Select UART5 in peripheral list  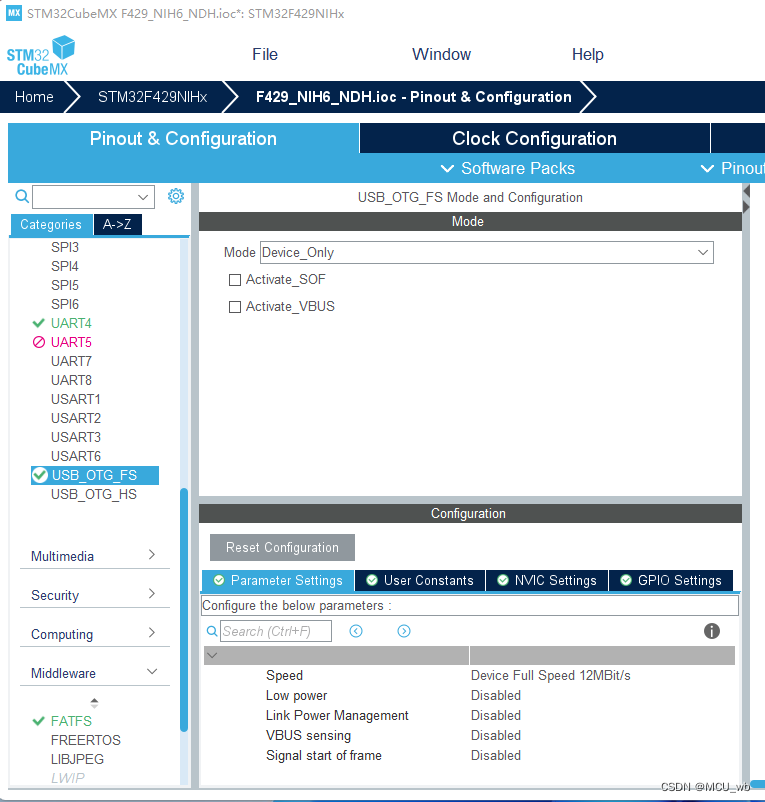click(71, 342)
